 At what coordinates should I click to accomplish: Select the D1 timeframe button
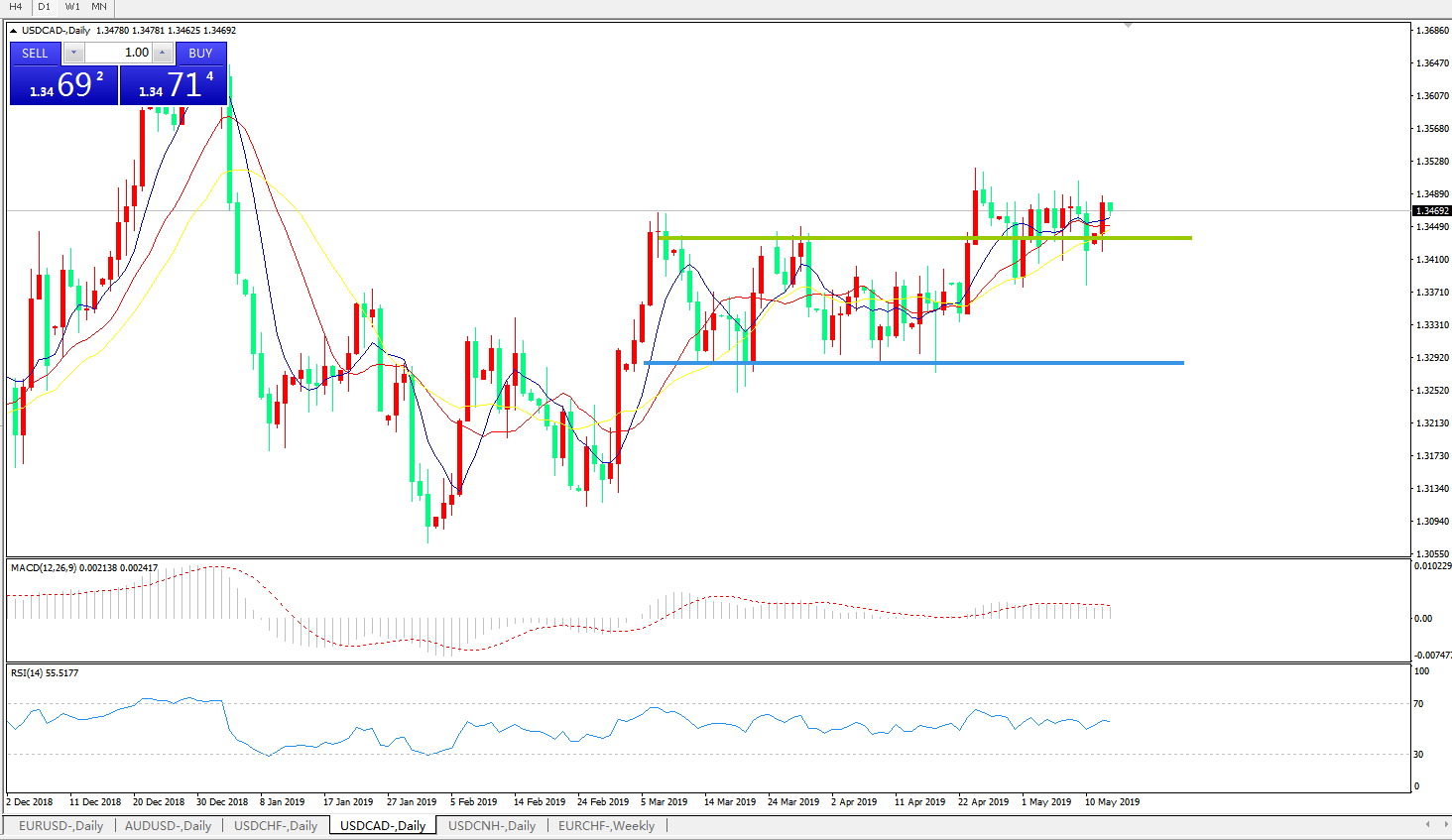coord(44,7)
